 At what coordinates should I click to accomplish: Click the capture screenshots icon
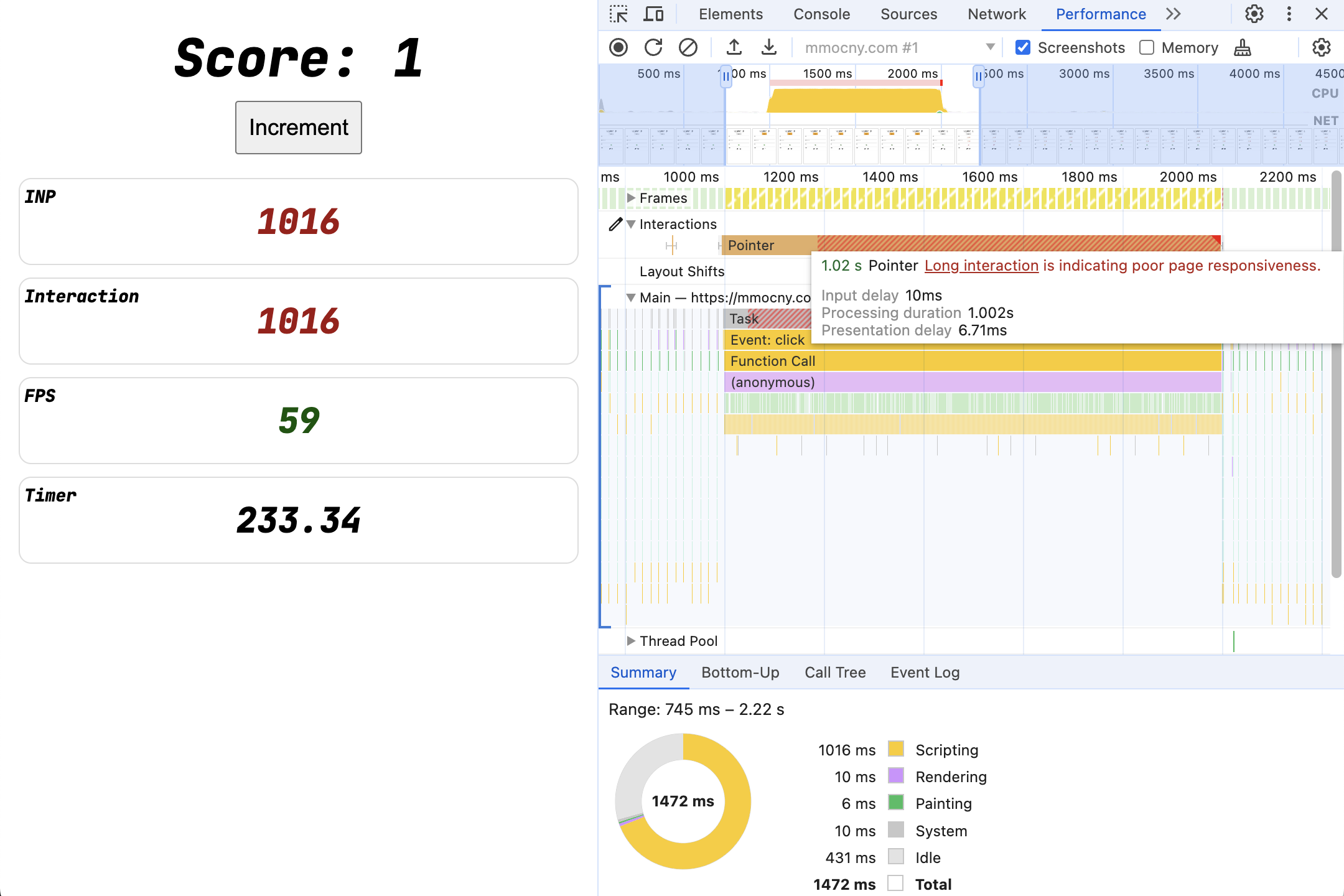pos(1022,47)
